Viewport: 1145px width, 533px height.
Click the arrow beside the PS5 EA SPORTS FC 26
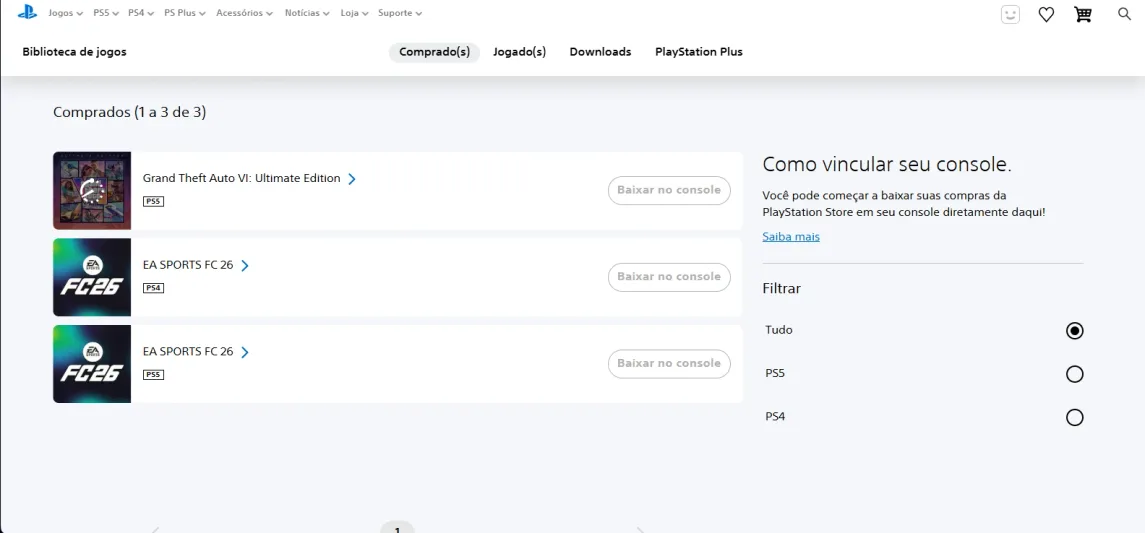click(245, 352)
